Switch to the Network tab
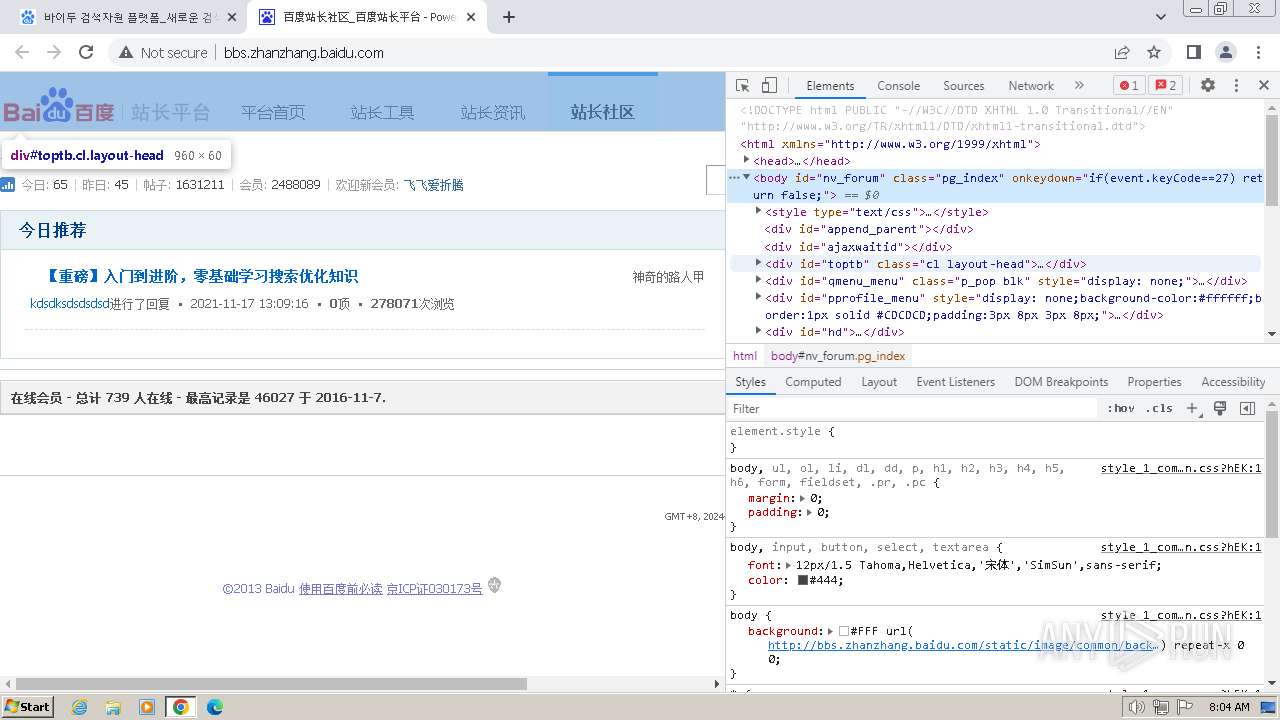1280x720 pixels. coord(1031,86)
